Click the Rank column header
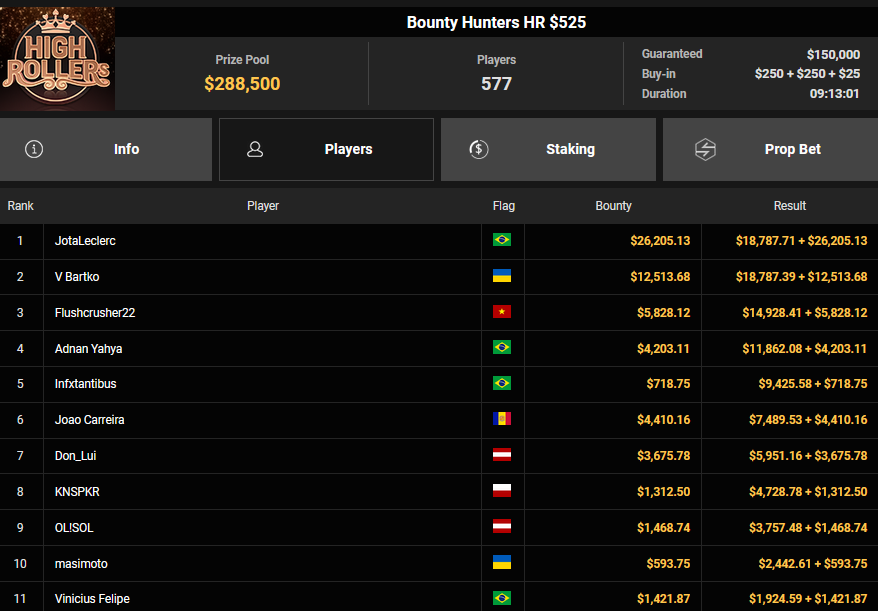Image resolution: width=878 pixels, height=611 pixels. coord(21,206)
